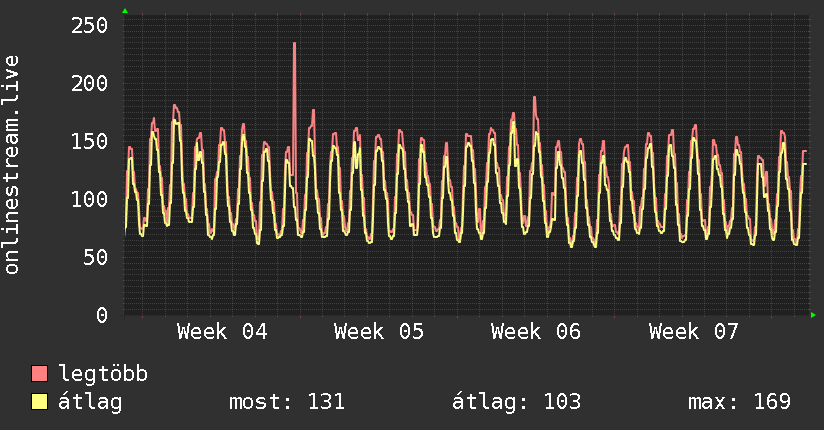Click the onlinestream.live vertical axis title
The image size is (824, 430).
12,165
